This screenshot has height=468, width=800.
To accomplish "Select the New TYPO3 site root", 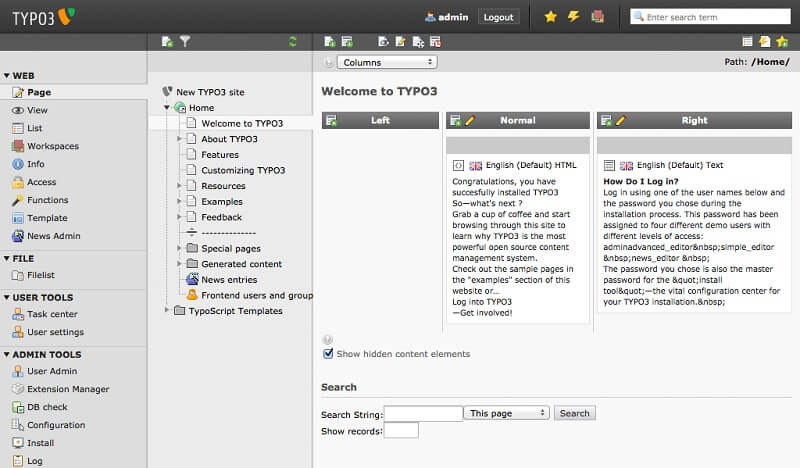I will pos(210,92).
